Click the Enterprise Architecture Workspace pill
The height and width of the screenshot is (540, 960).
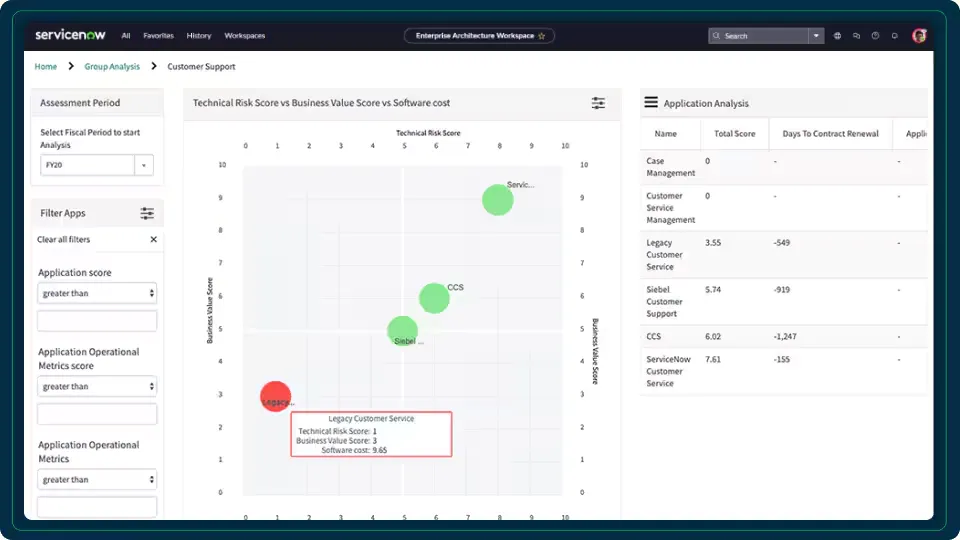479,36
